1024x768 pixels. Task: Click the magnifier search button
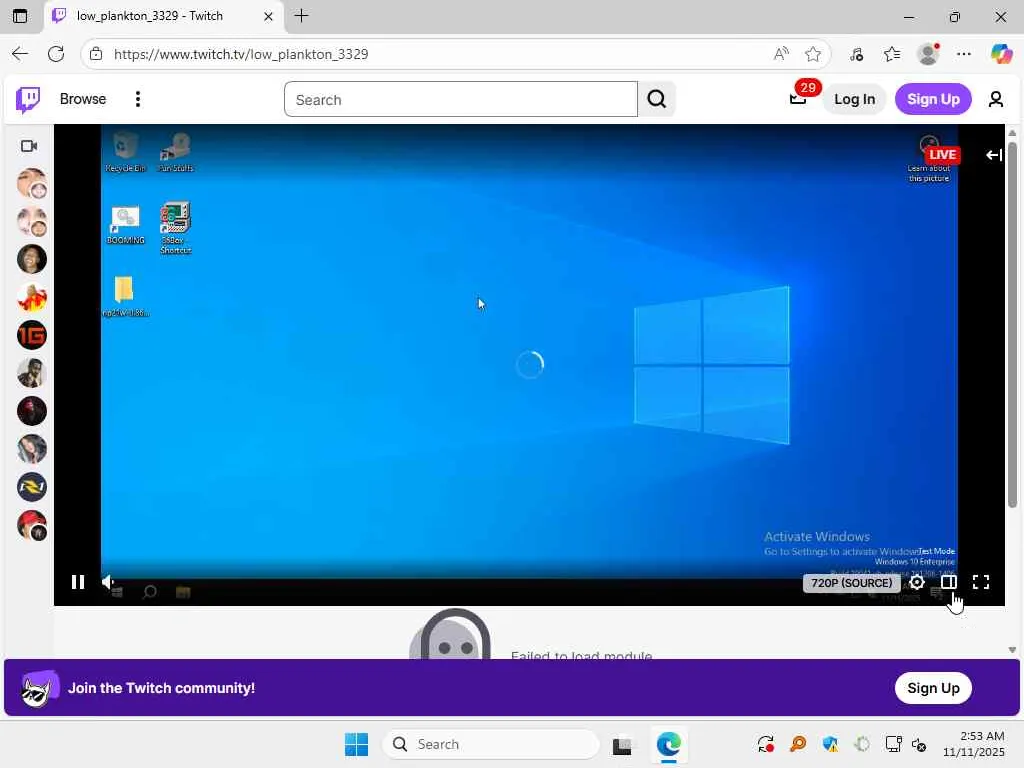(656, 99)
